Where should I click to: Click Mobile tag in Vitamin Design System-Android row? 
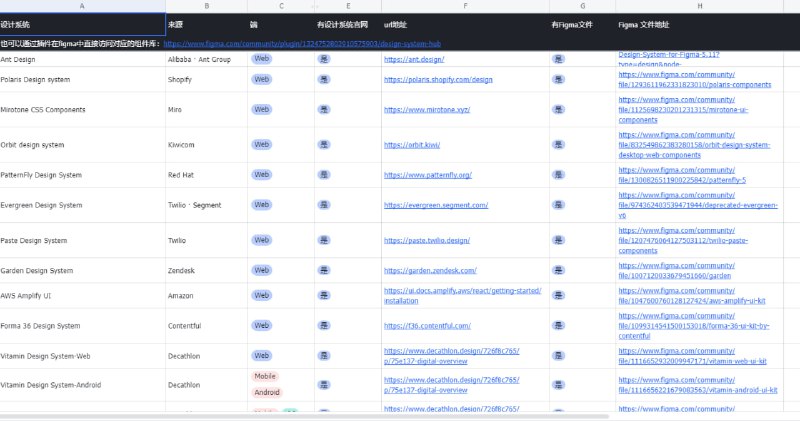click(x=265, y=376)
